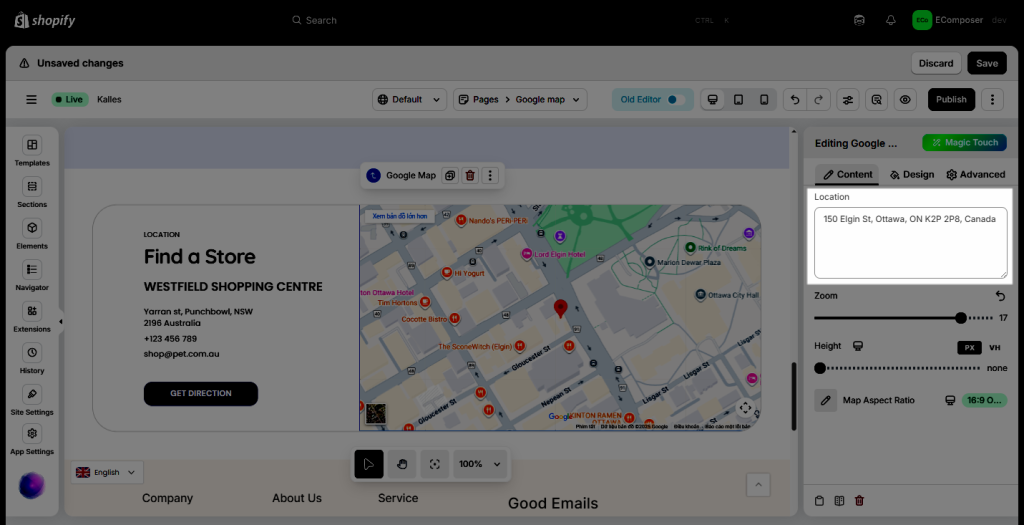Expand the Default template dropdown
Image resolution: width=1024 pixels, height=525 pixels.
click(x=410, y=99)
